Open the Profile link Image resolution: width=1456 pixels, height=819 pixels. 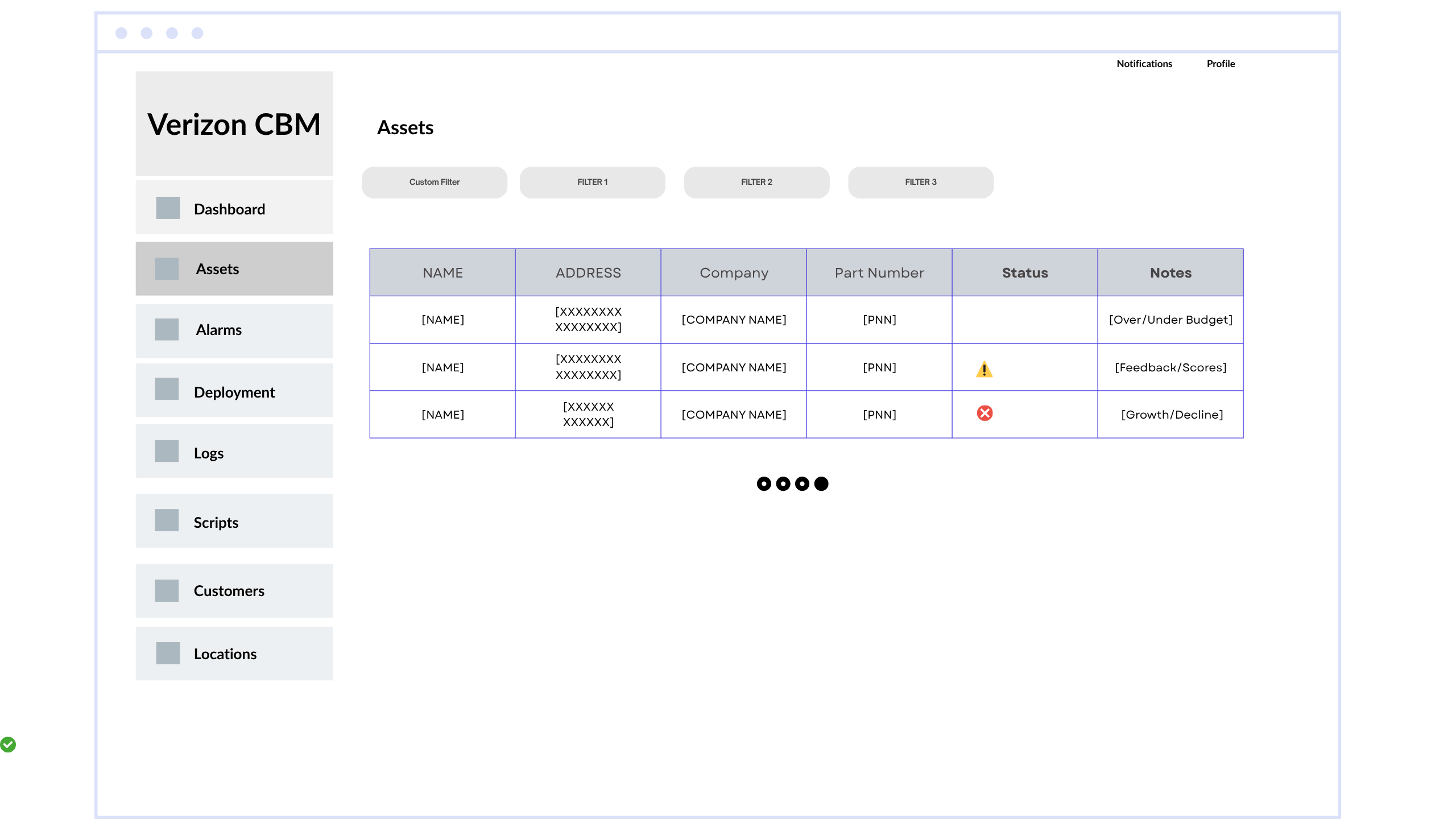click(1221, 64)
